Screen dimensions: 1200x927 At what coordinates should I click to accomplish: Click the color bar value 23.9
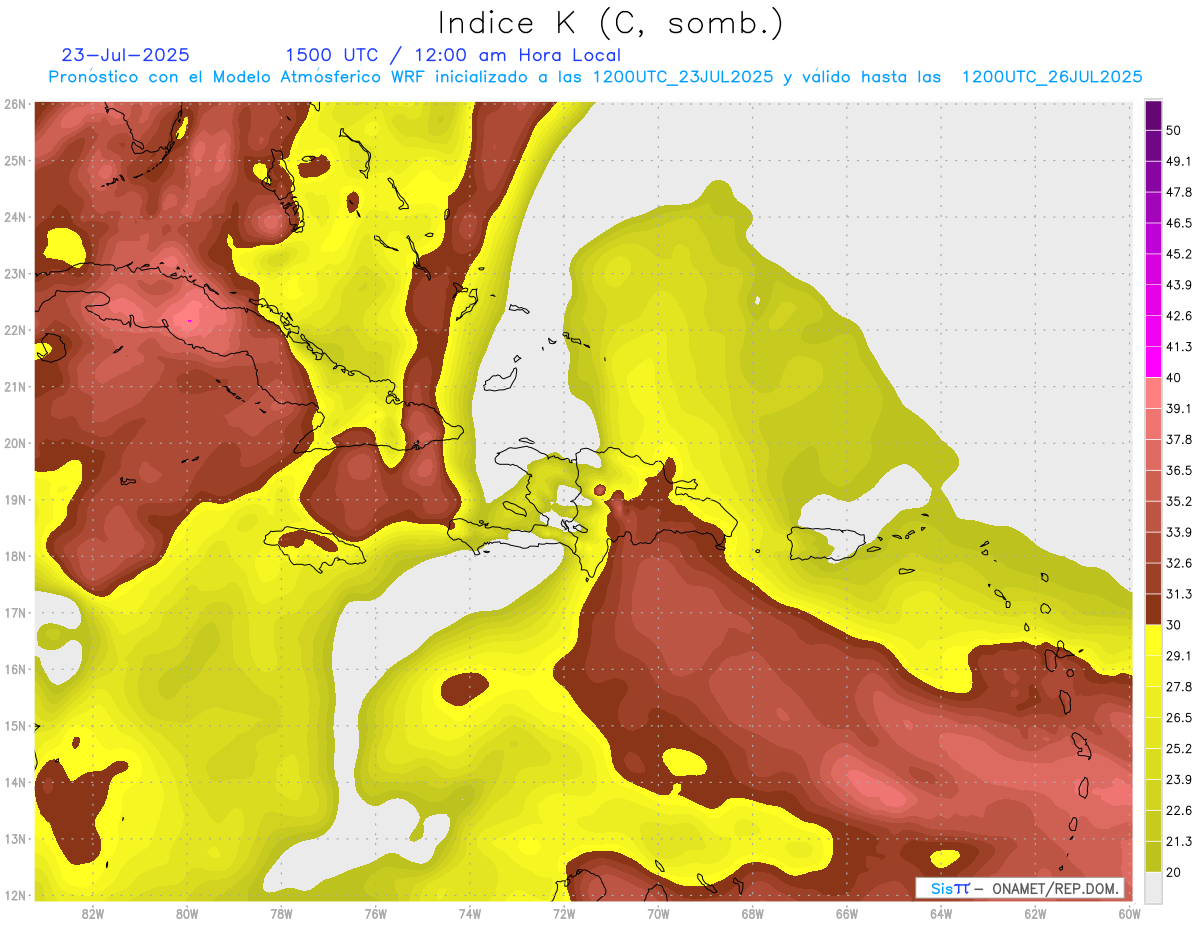coord(1179,780)
